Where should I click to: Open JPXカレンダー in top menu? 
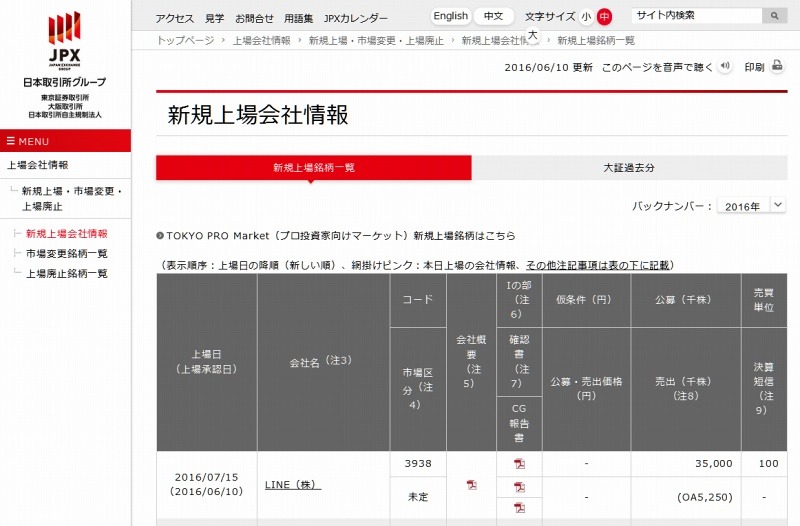coord(356,18)
